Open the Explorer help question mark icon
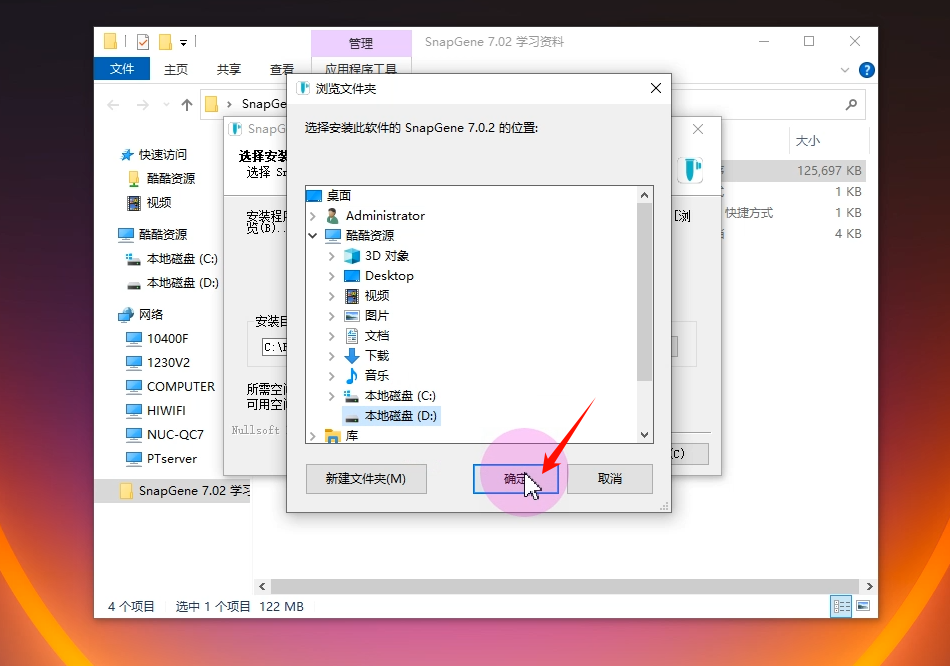950x666 pixels. point(867,70)
